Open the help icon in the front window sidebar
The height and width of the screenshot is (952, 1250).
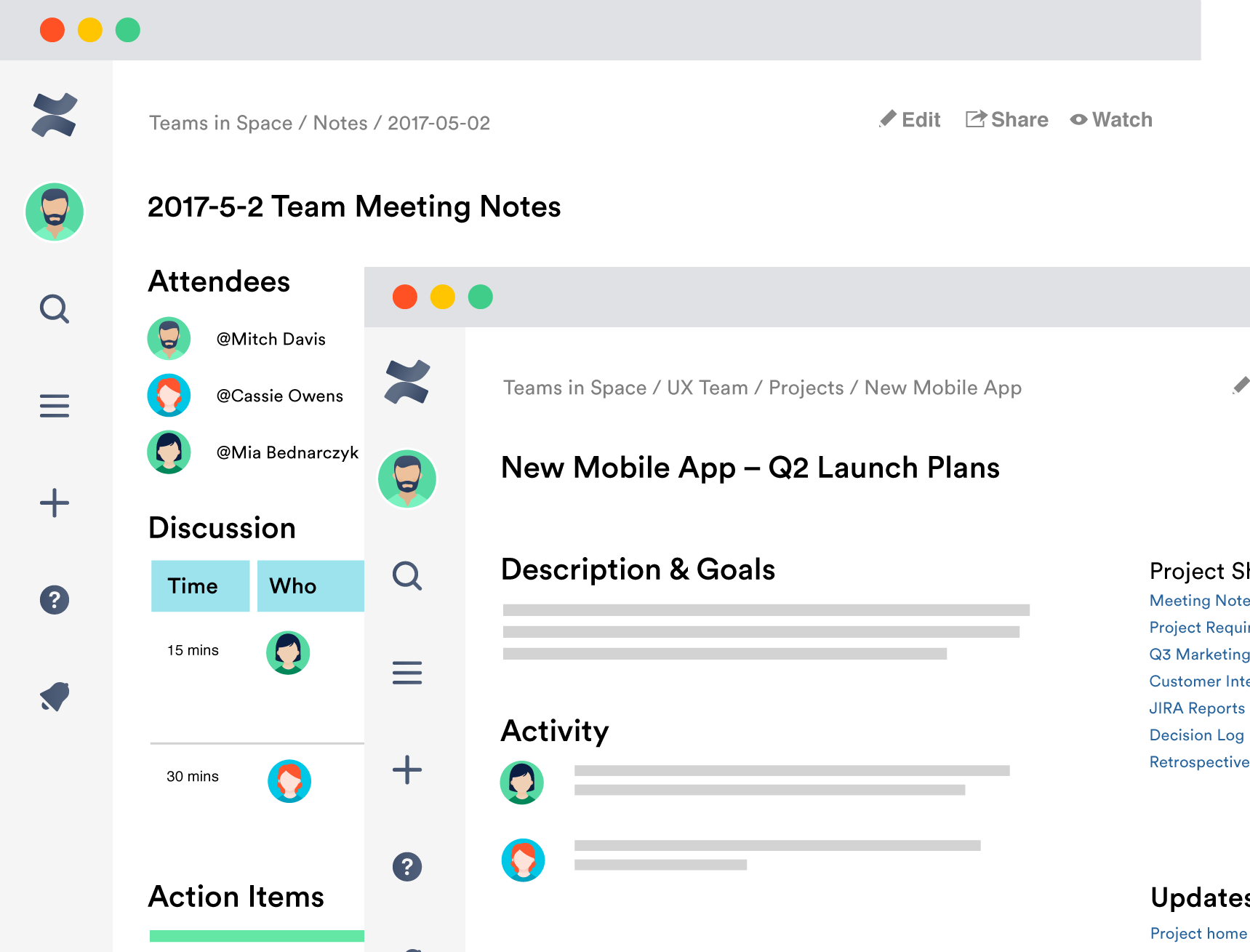click(407, 866)
